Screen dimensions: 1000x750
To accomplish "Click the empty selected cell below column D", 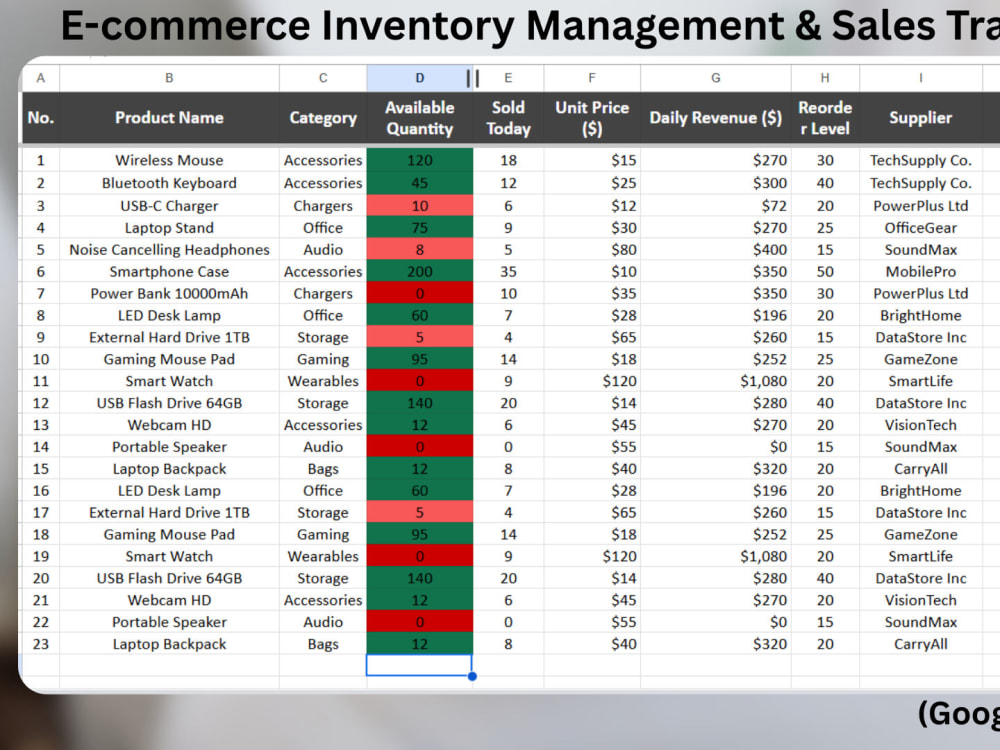I will pyautogui.click(x=419, y=665).
